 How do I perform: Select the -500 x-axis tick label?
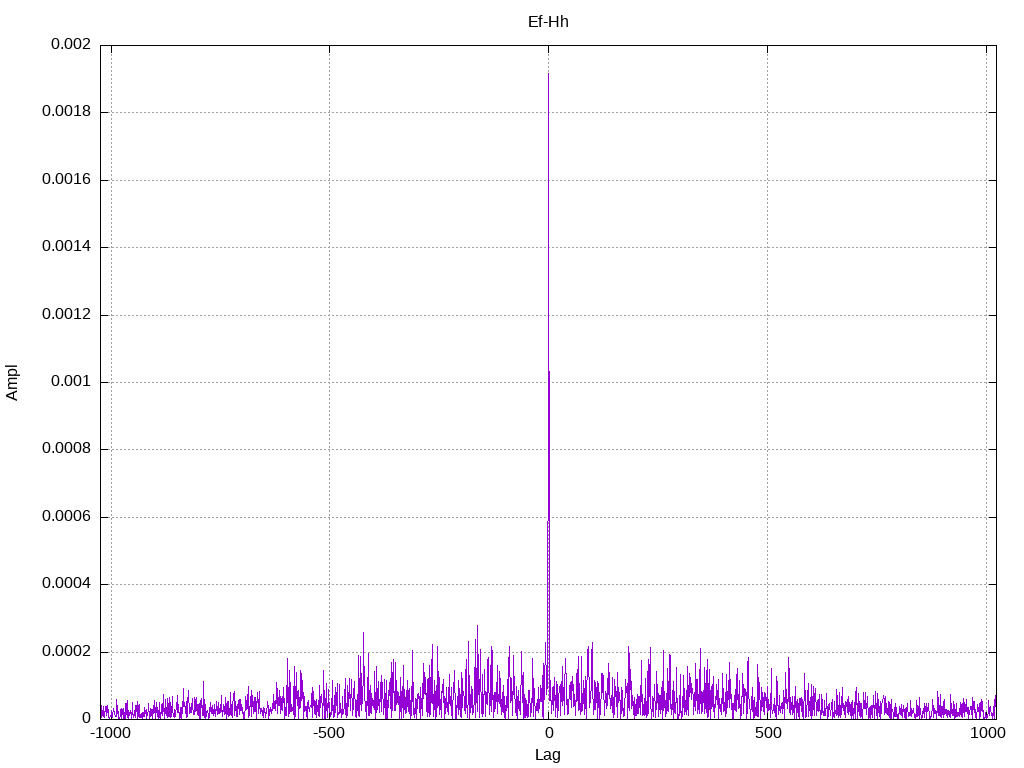(329, 734)
